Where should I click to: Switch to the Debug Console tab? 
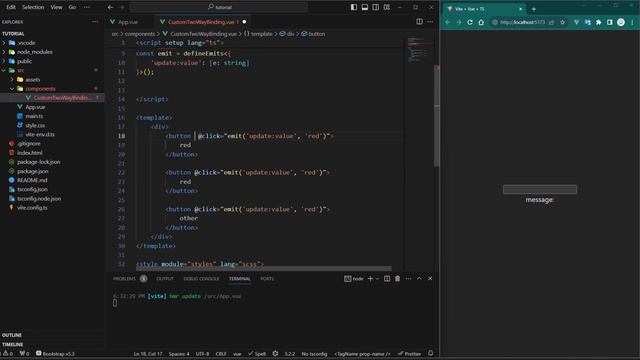tap(201, 278)
